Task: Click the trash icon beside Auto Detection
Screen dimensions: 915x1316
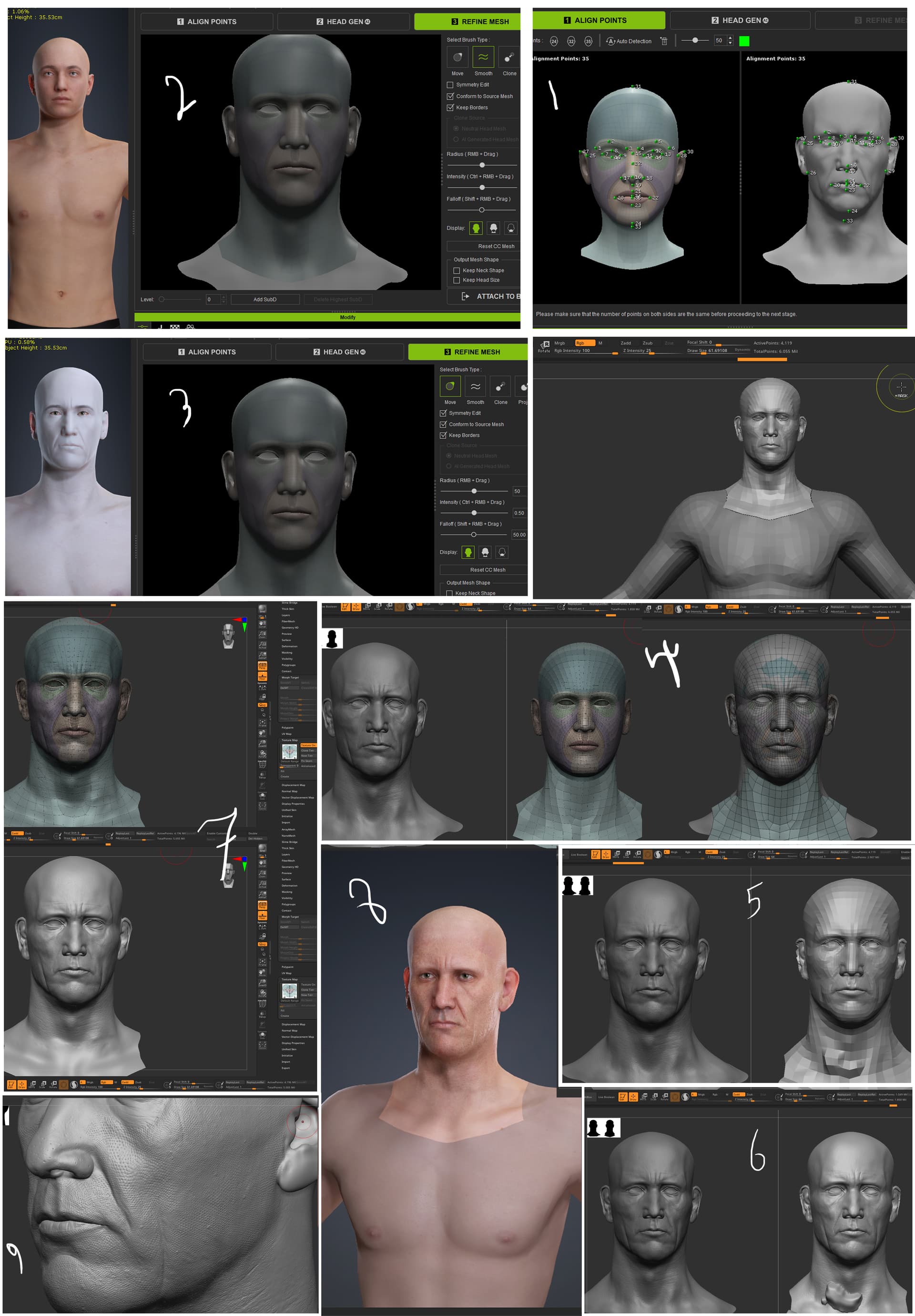Action: (664, 41)
